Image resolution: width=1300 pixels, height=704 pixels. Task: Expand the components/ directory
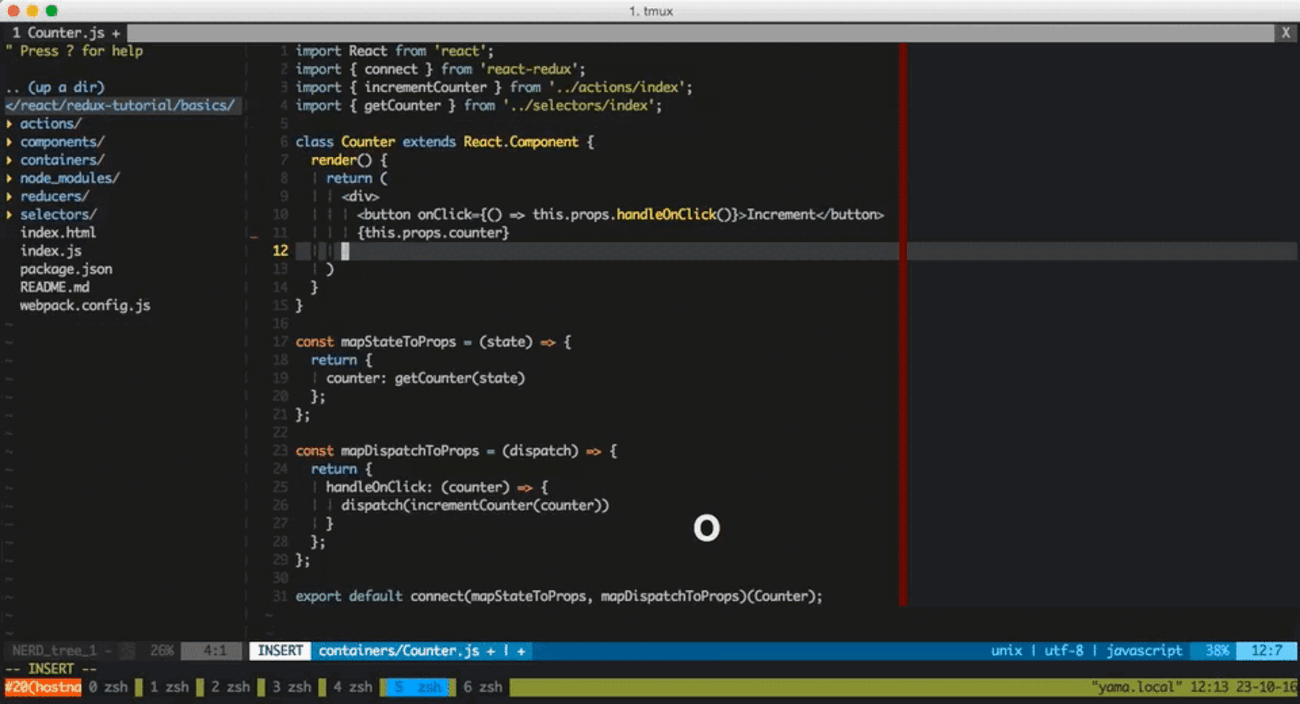61,142
